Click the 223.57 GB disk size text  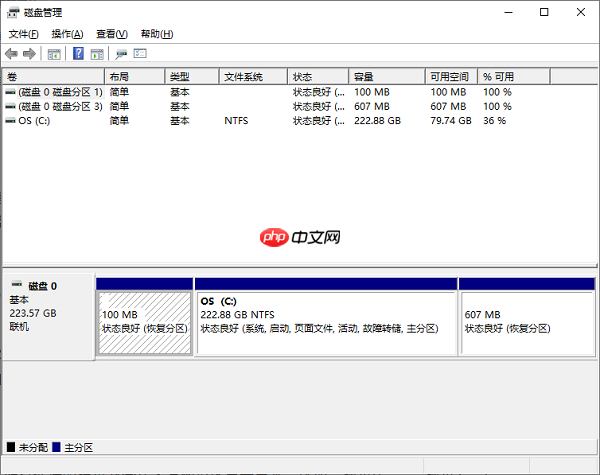click(33, 313)
